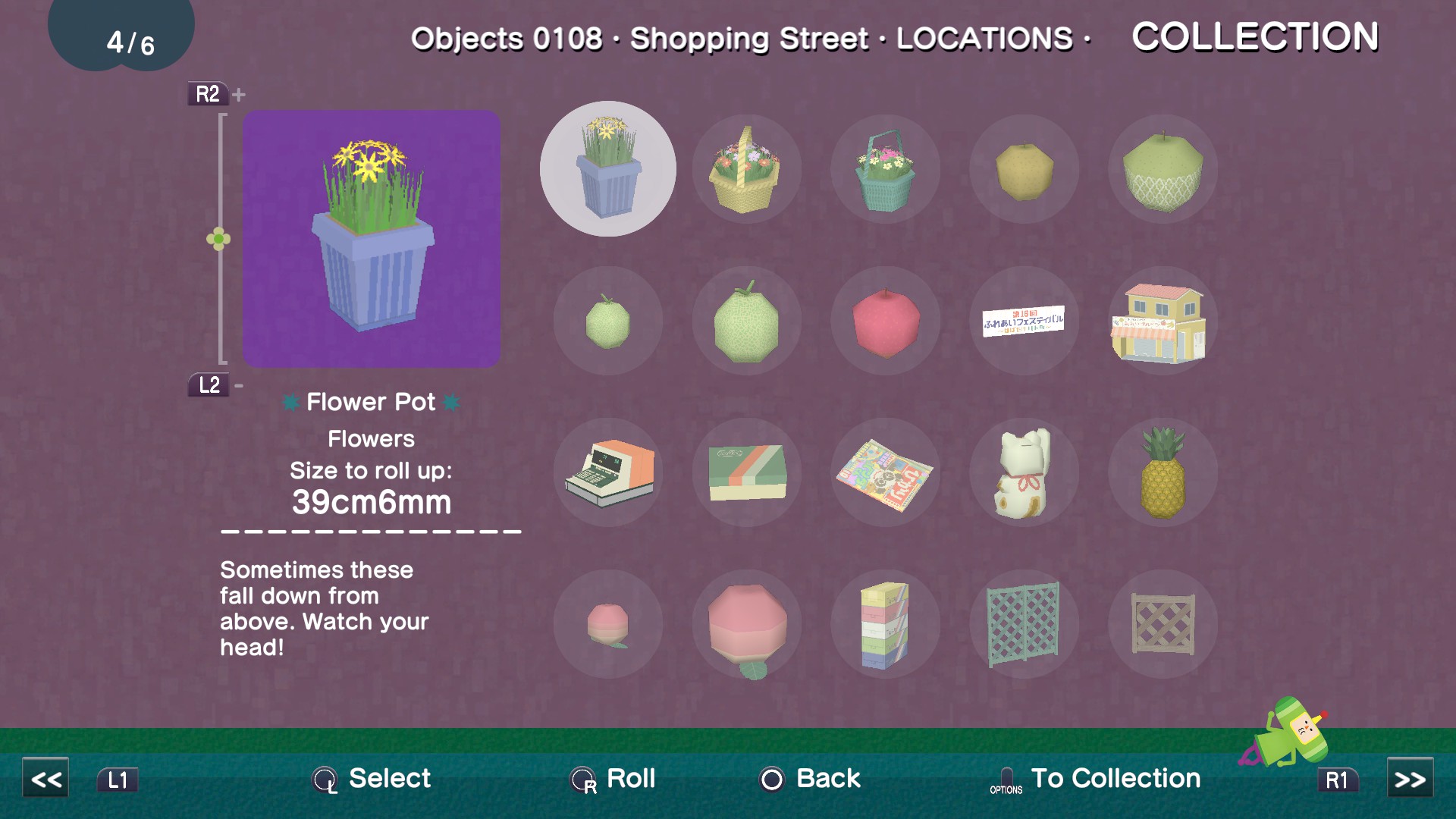Choose the cash register object
This screenshot has height=819, width=1456.
point(609,473)
